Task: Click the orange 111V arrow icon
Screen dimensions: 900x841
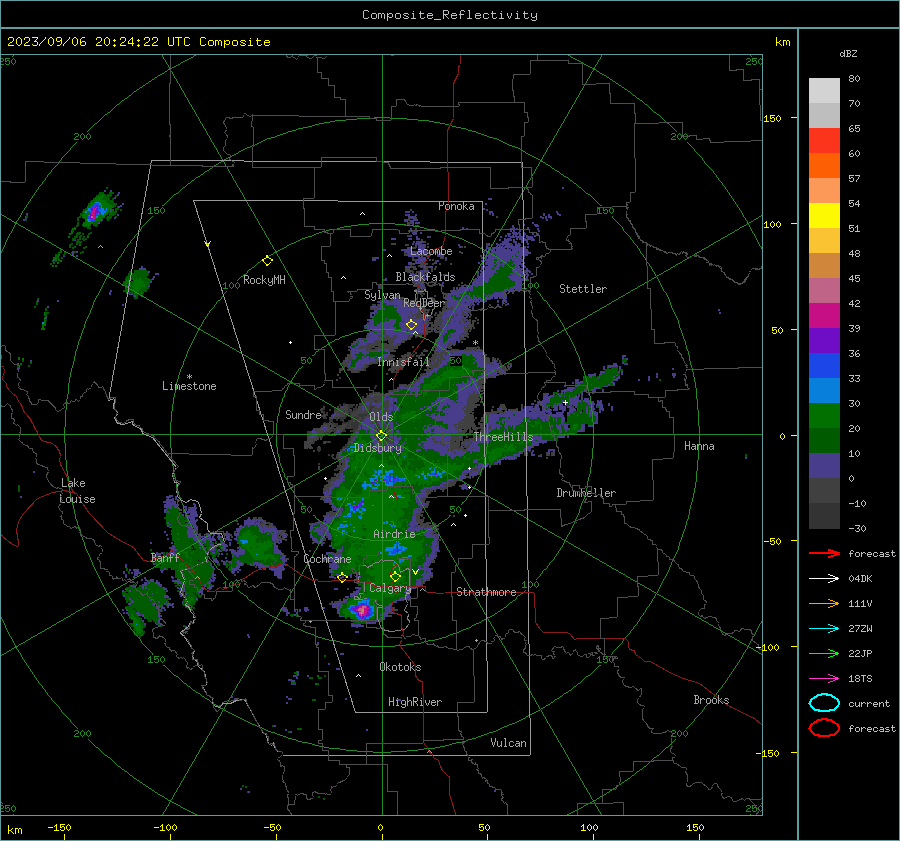Action: (x=824, y=603)
